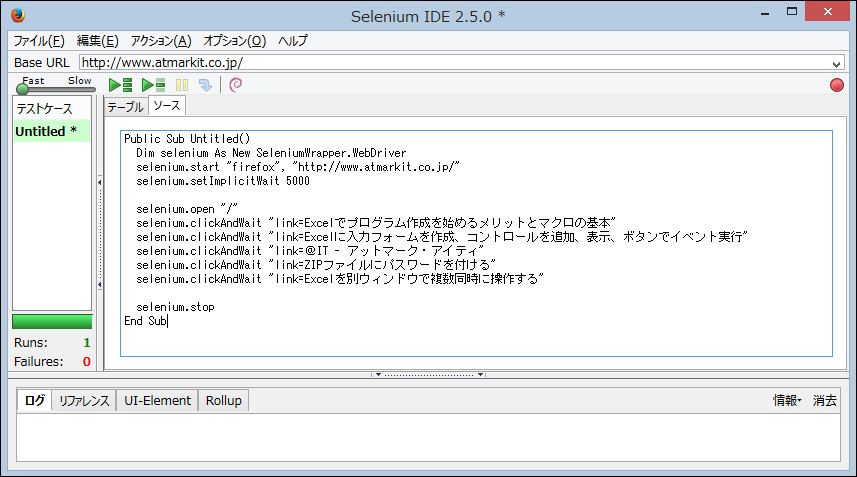The height and width of the screenshot is (477, 857).
Task: Click 消去 to clear the log
Action: pyautogui.click(x=825, y=401)
